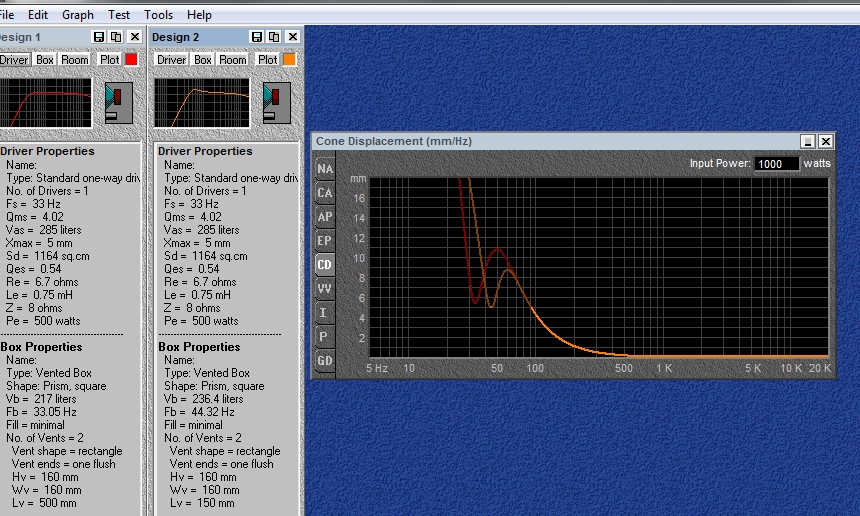
Task: Toggle the Plot button in Design 2
Action: click(268, 59)
